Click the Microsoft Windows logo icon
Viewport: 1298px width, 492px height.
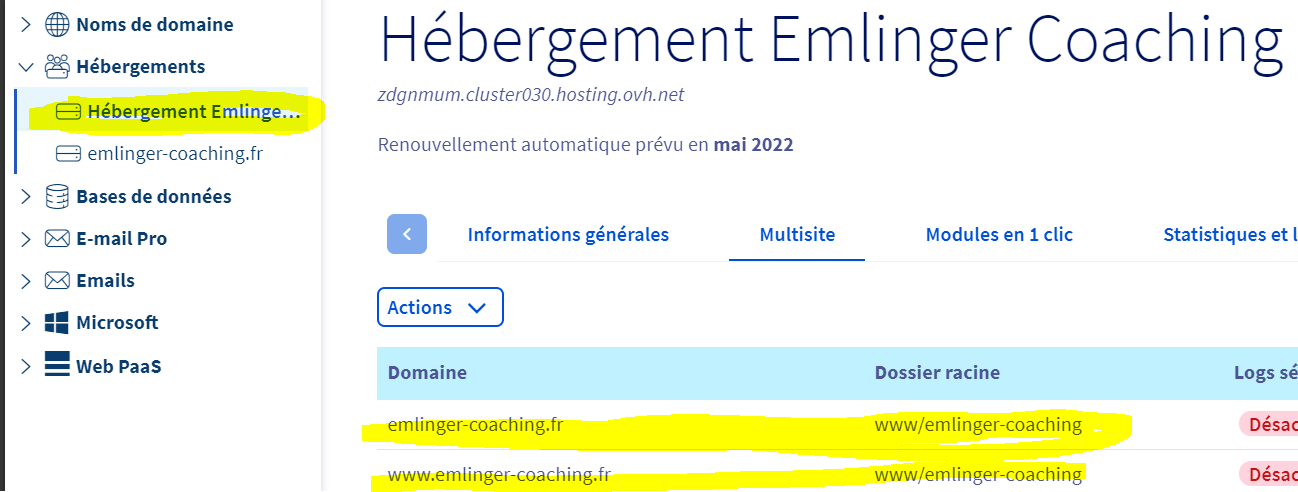57,323
